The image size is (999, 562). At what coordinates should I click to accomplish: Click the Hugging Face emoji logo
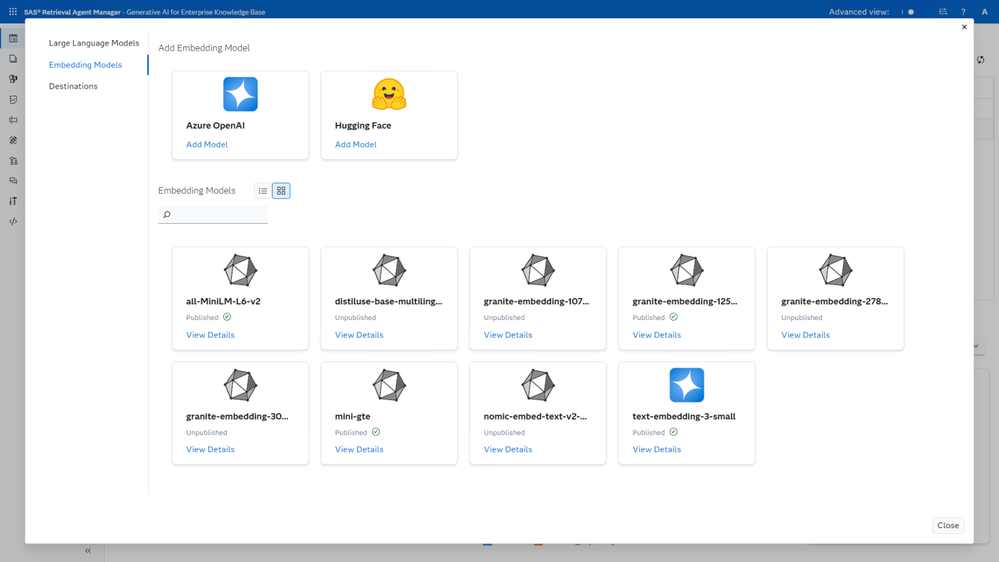point(389,94)
